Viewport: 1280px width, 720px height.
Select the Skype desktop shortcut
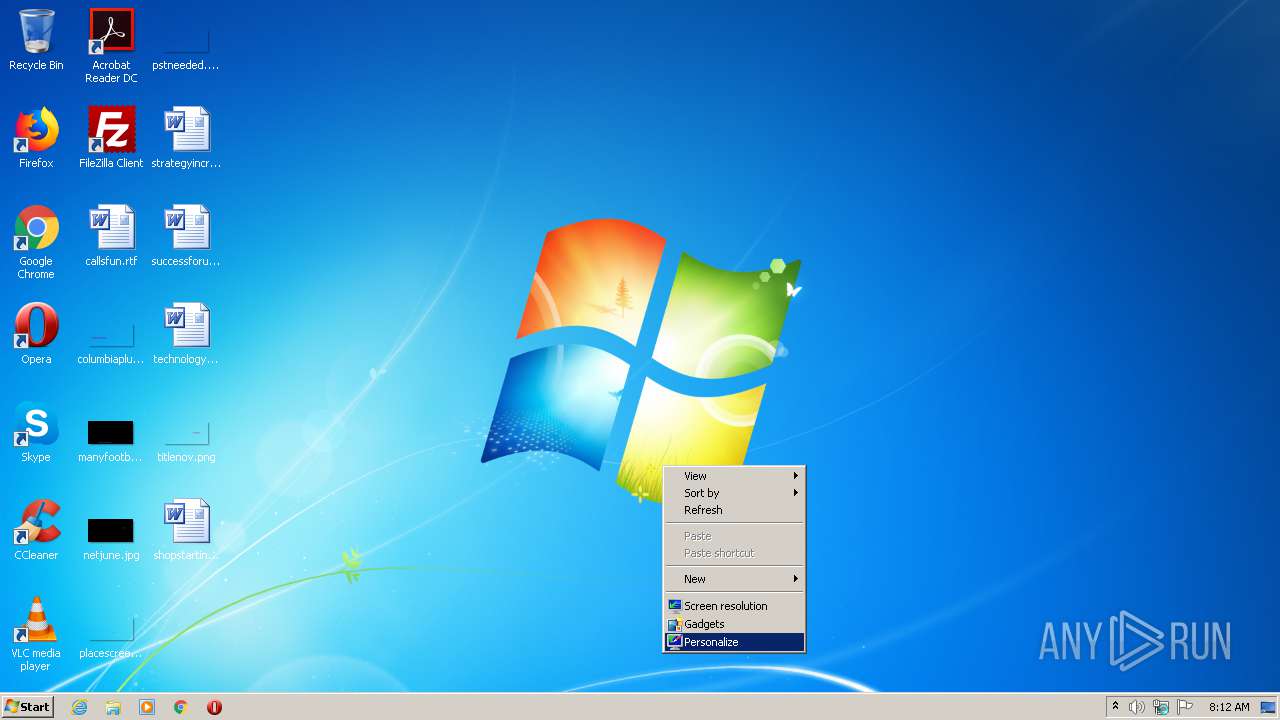point(36,432)
